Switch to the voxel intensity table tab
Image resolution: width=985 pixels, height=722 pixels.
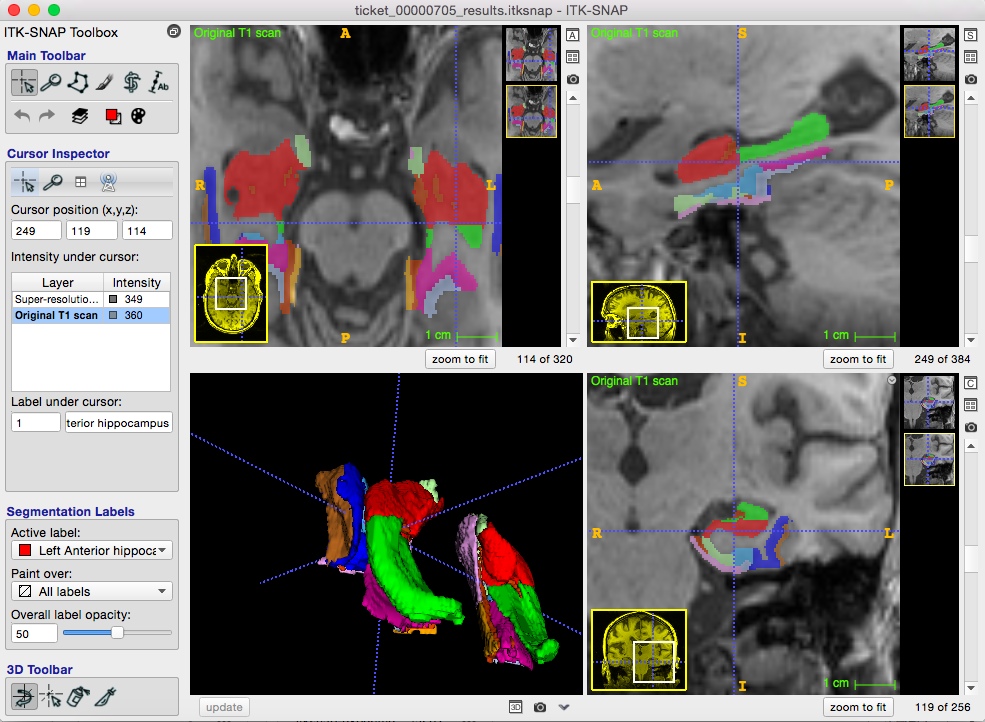[x=80, y=182]
